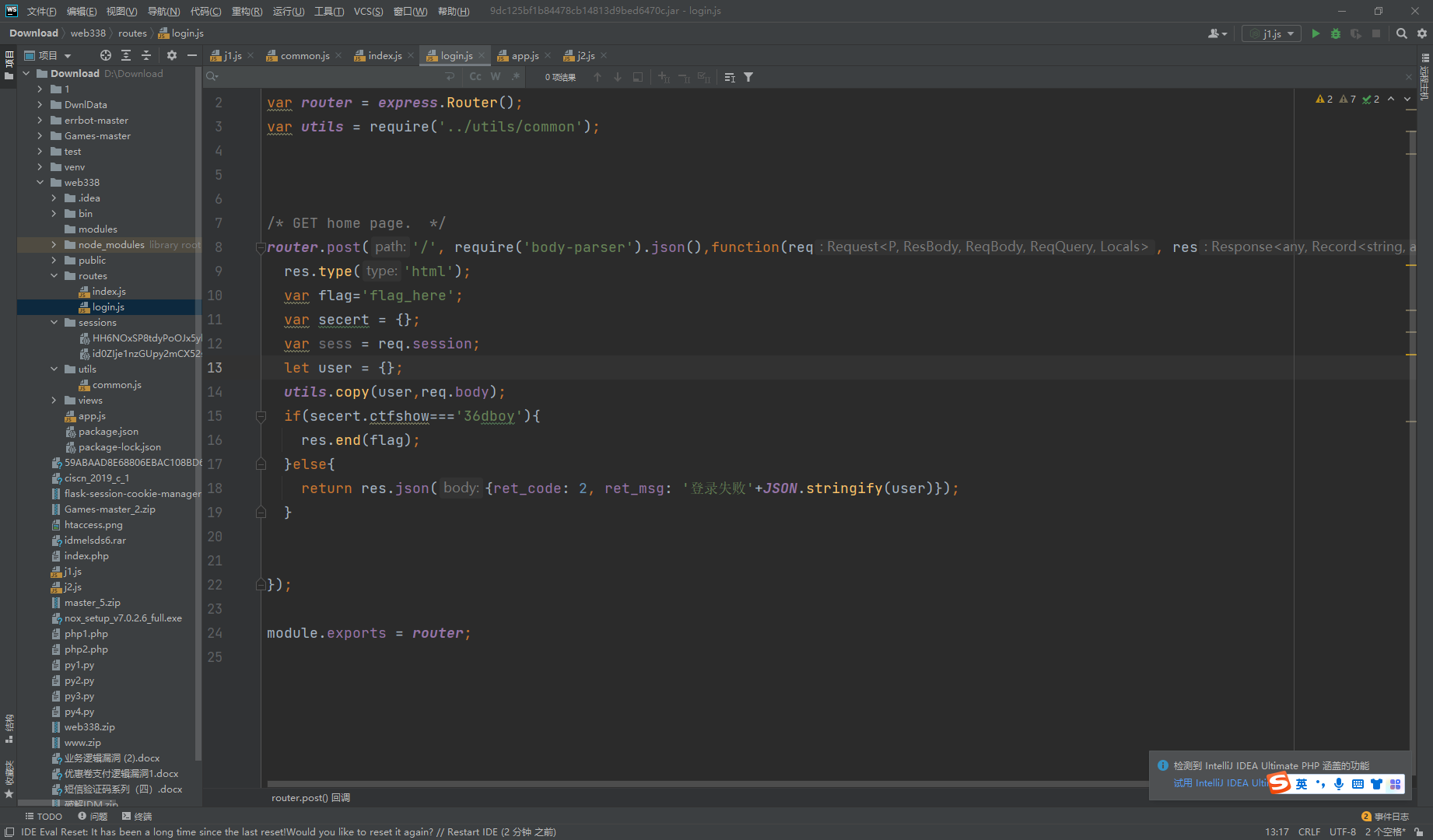Open search history magnifier dropdown
Image resolution: width=1433 pixels, height=840 pixels.
pyautogui.click(x=212, y=77)
